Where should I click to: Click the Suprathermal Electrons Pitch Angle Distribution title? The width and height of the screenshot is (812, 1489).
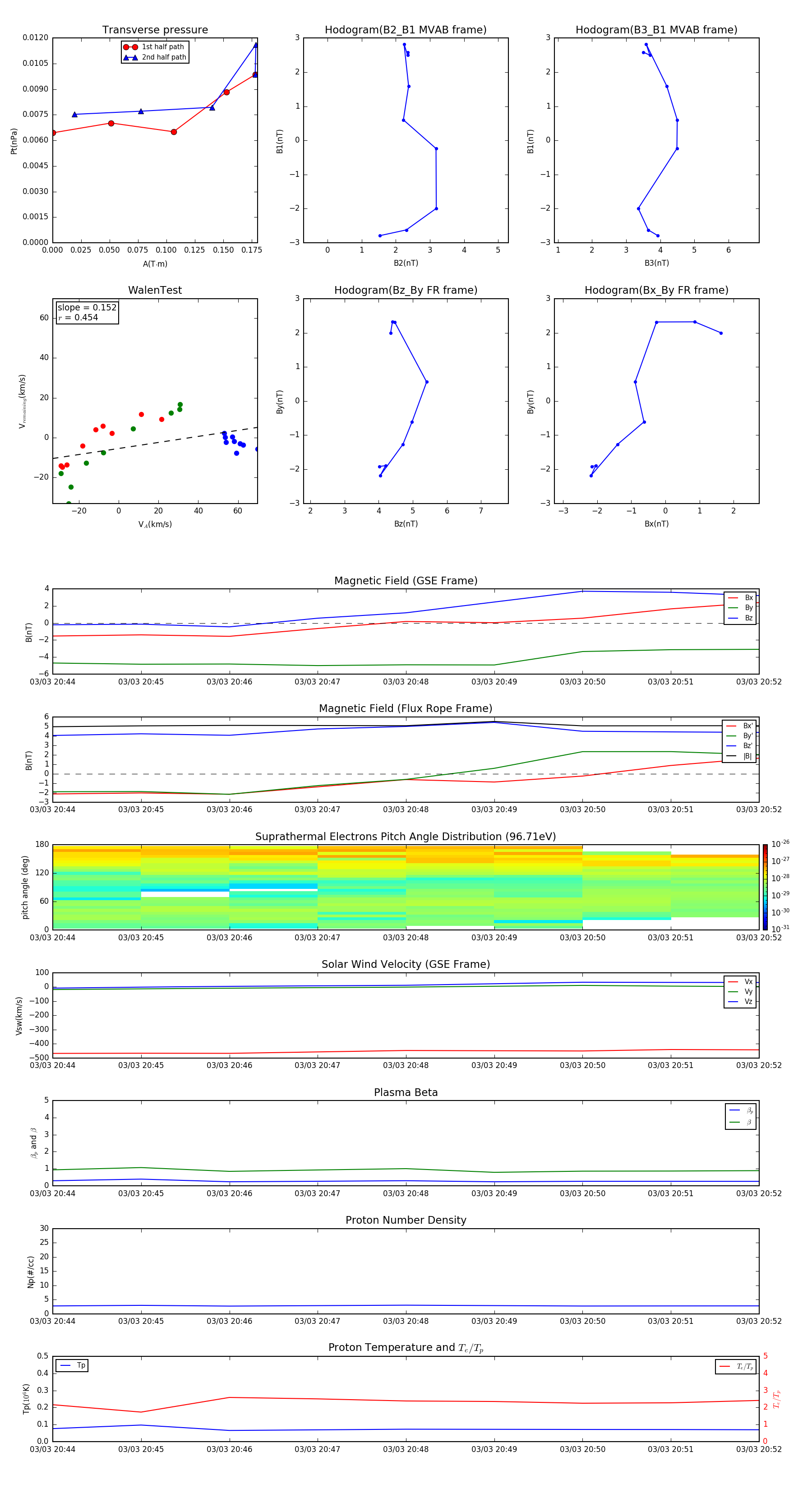[x=405, y=837]
